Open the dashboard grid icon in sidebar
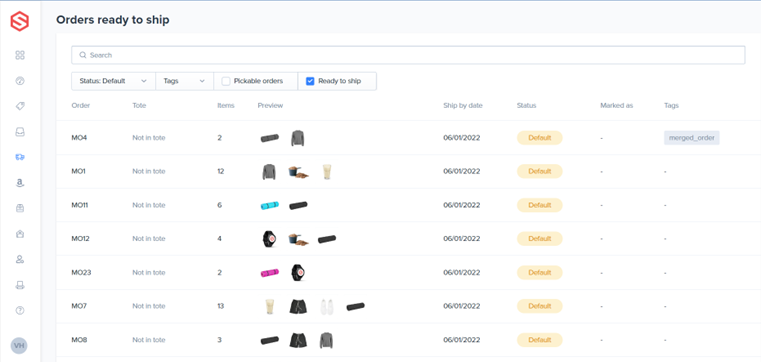The height and width of the screenshot is (362, 761). click(x=20, y=55)
